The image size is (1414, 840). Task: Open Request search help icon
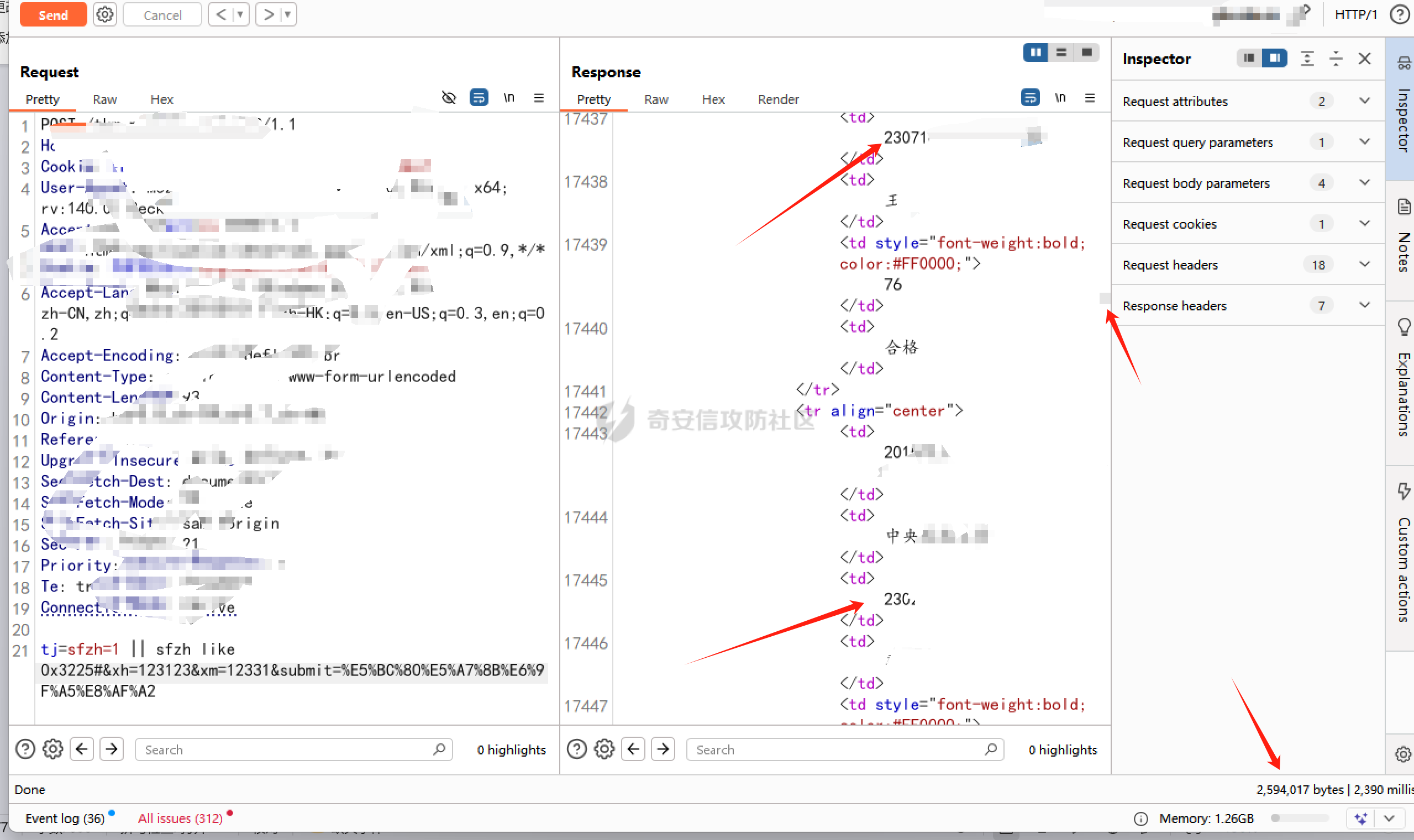click(25, 749)
